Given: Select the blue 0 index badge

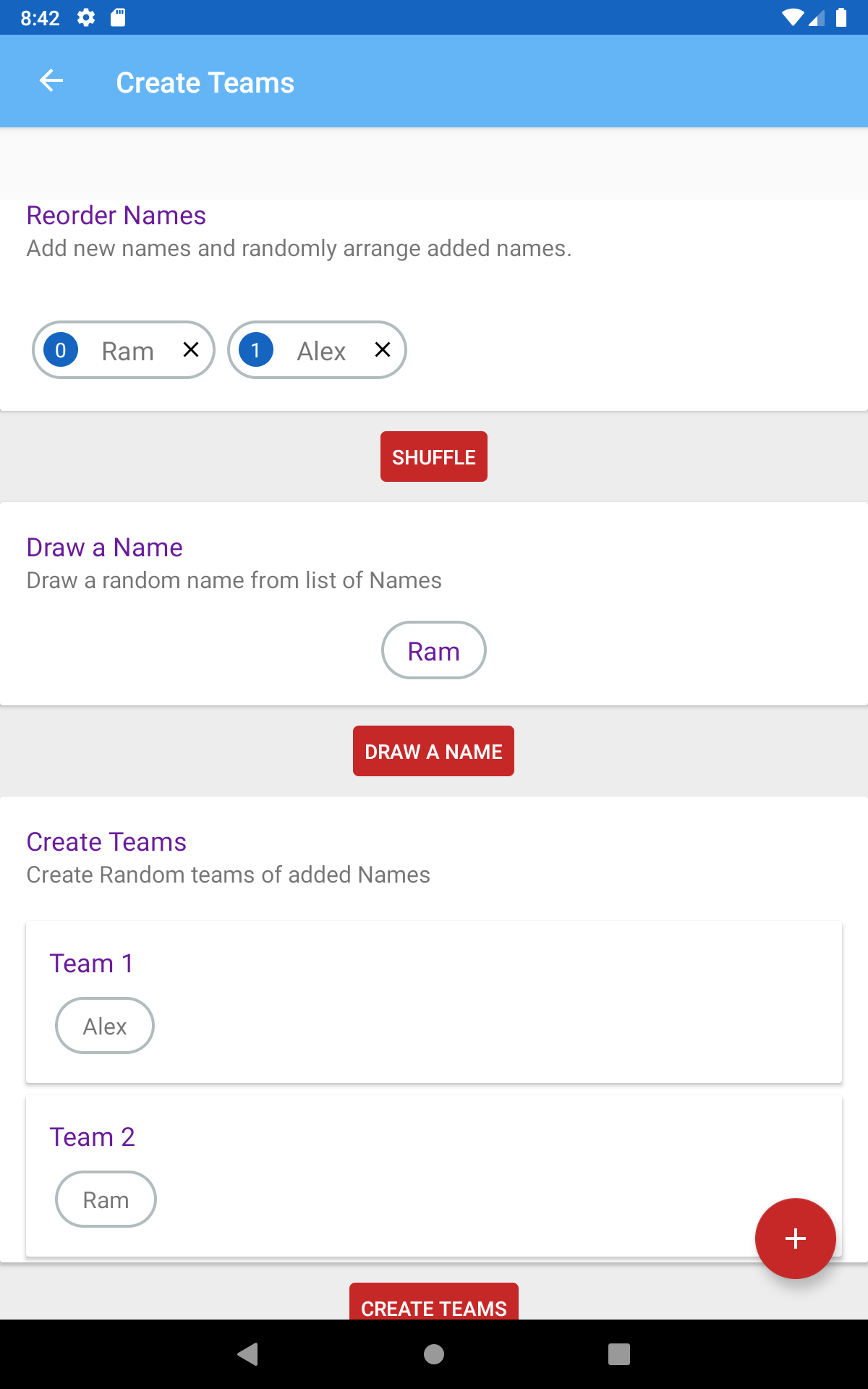Looking at the screenshot, I should [61, 350].
